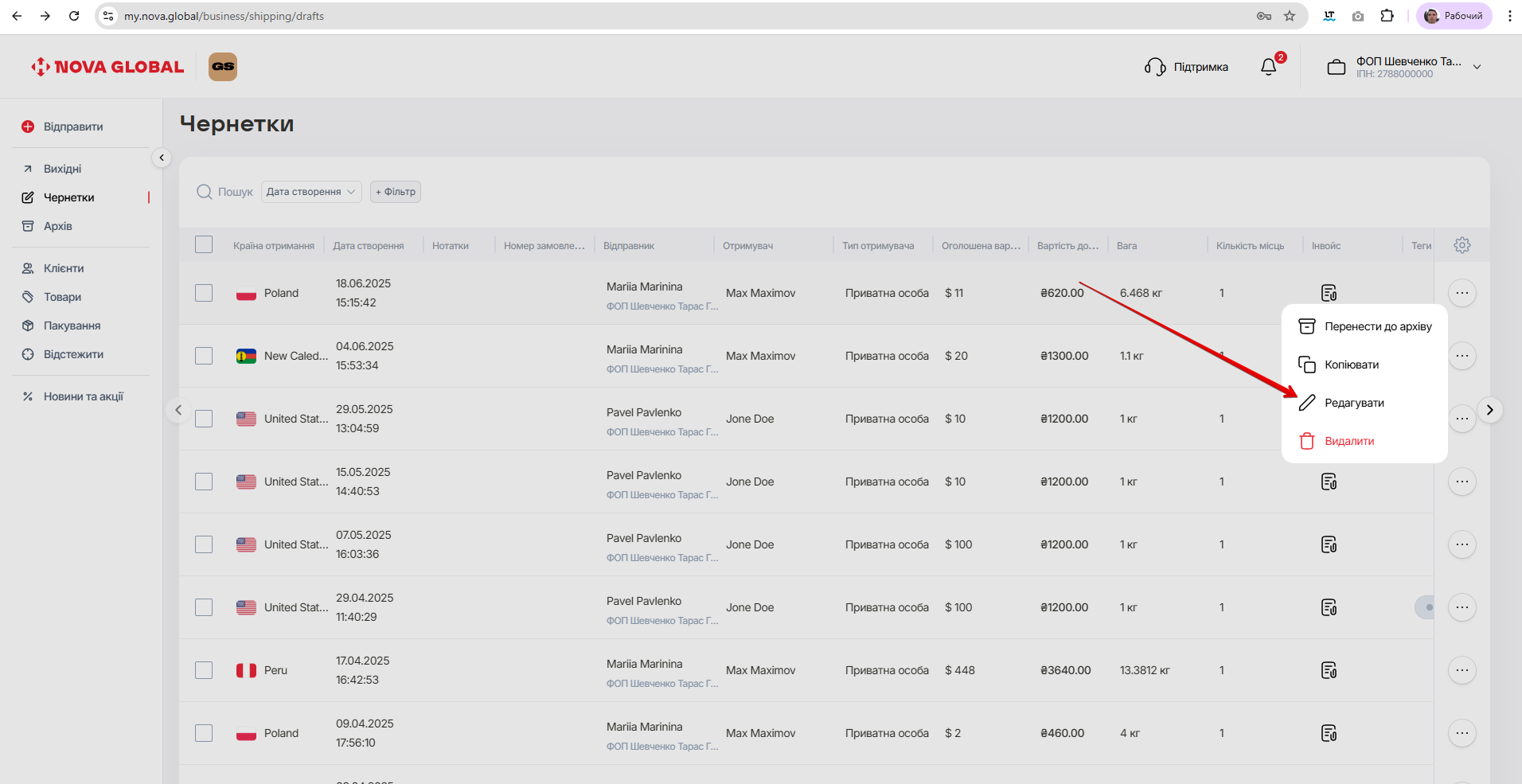Open browser extensions puzzle icon
Image resolution: width=1522 pixels, height=784 pixels.
pos(1387,16)
